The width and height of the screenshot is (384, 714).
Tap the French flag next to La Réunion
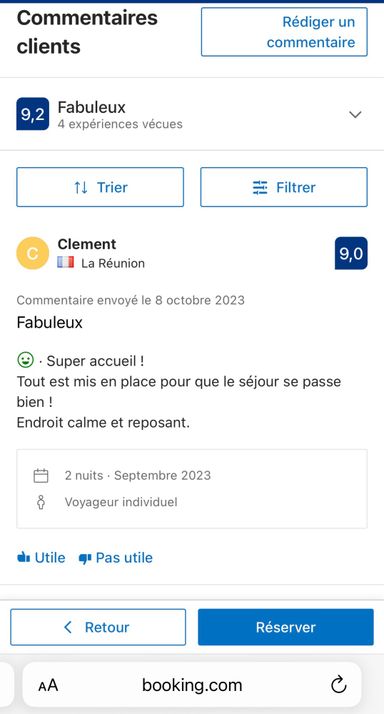click(66, 263)
